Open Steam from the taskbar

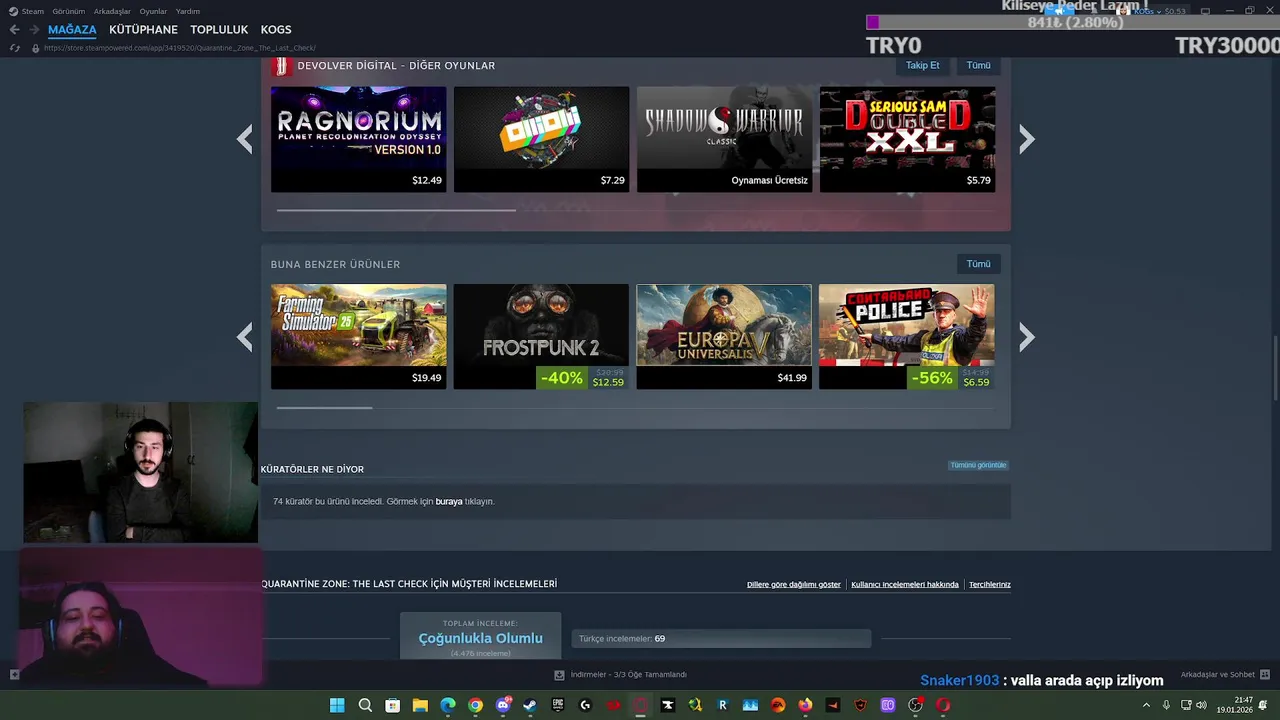tap(530, 705)
